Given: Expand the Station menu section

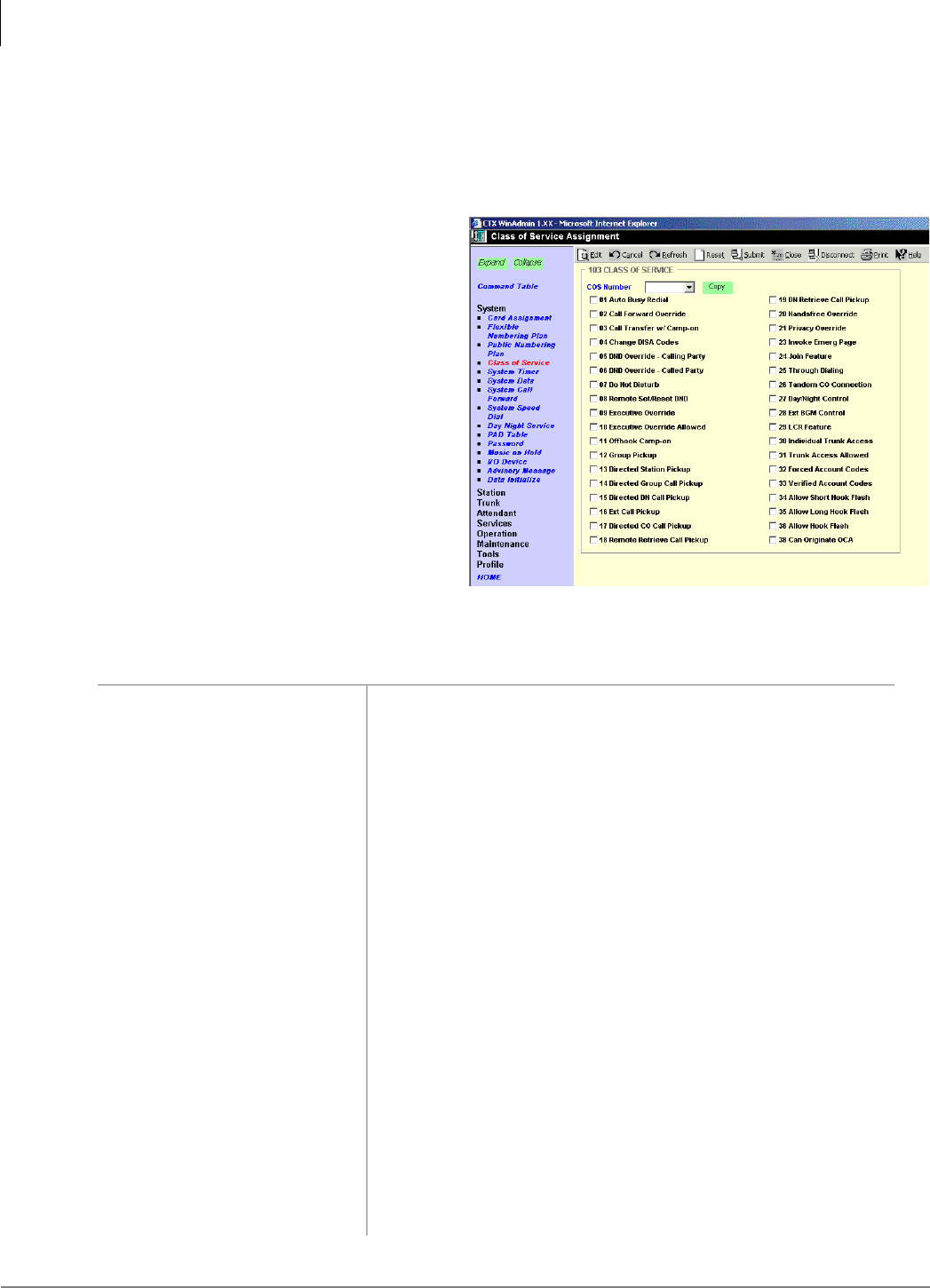Looking at the screenshot, I should [x=491, y=492].
